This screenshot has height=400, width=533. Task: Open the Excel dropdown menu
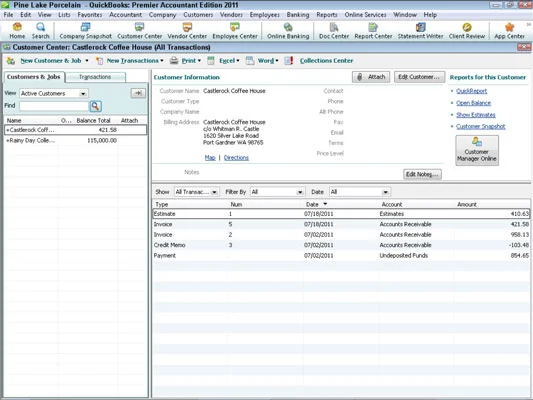pyautogui.click(x=238, y=61)
